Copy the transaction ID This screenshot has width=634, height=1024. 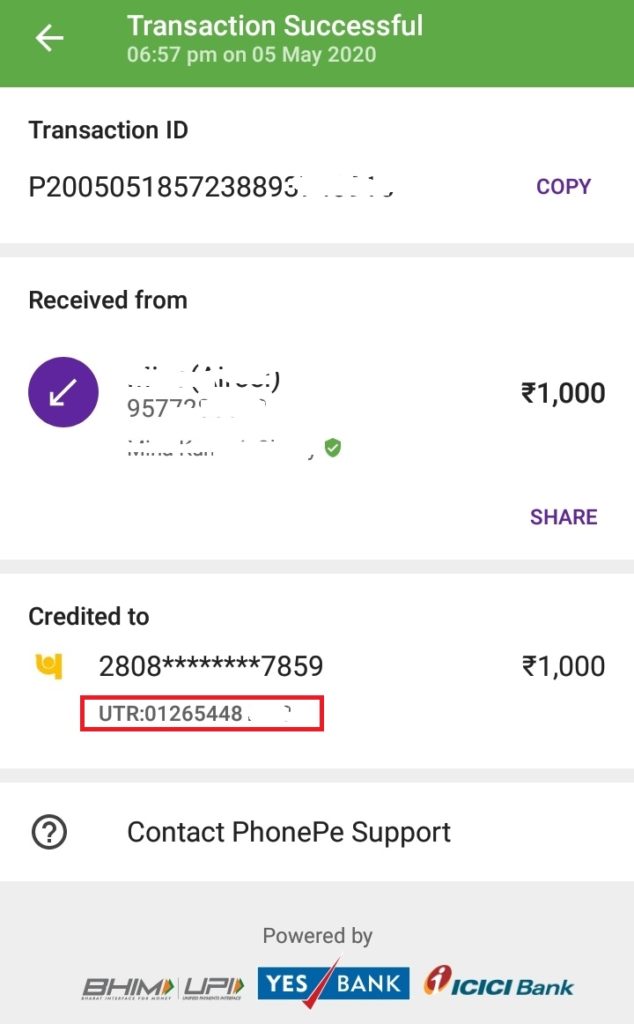[x=563, y=187]
